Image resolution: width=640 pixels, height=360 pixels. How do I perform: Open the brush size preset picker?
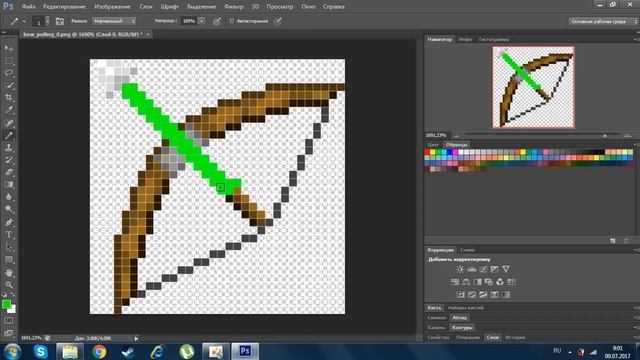click(47, 21)
